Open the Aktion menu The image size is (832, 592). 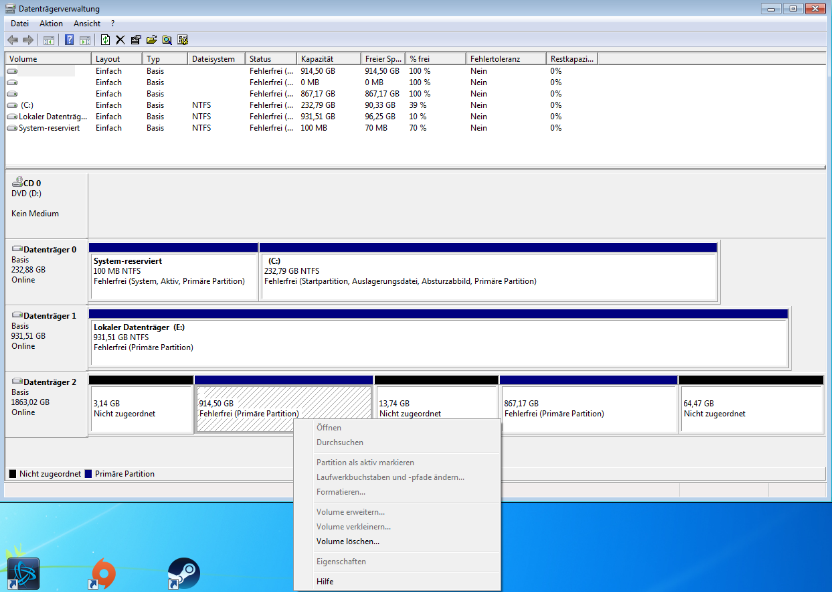point(51,23)
